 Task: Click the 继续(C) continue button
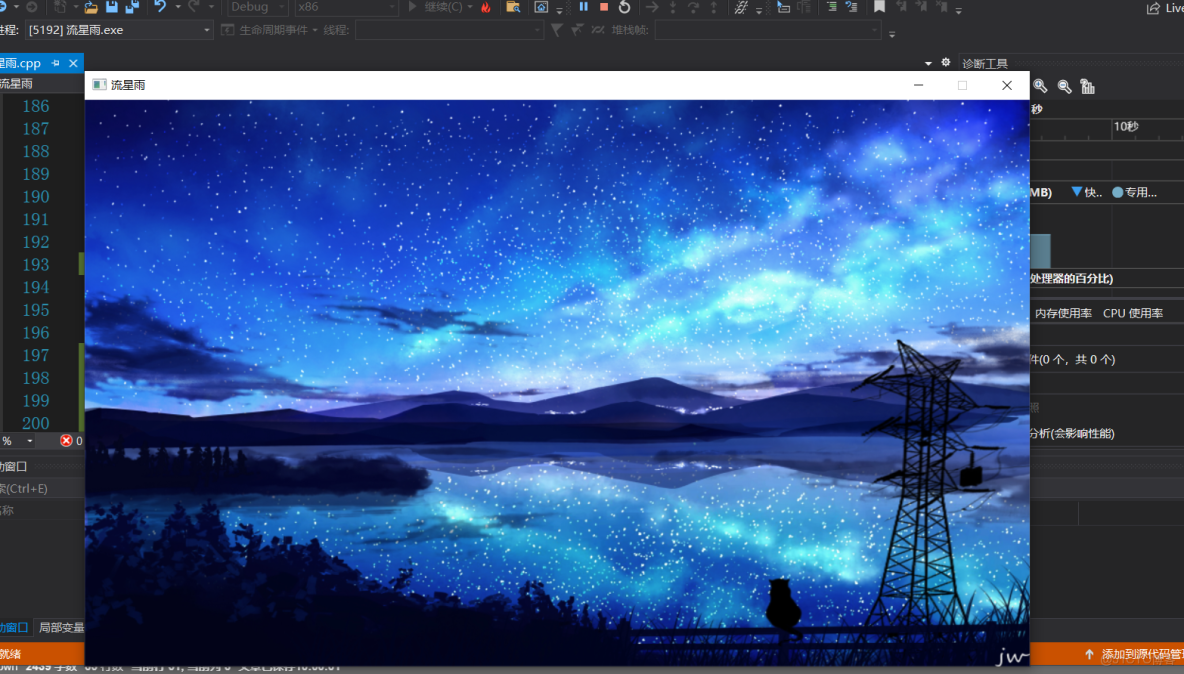pos(438,7)
